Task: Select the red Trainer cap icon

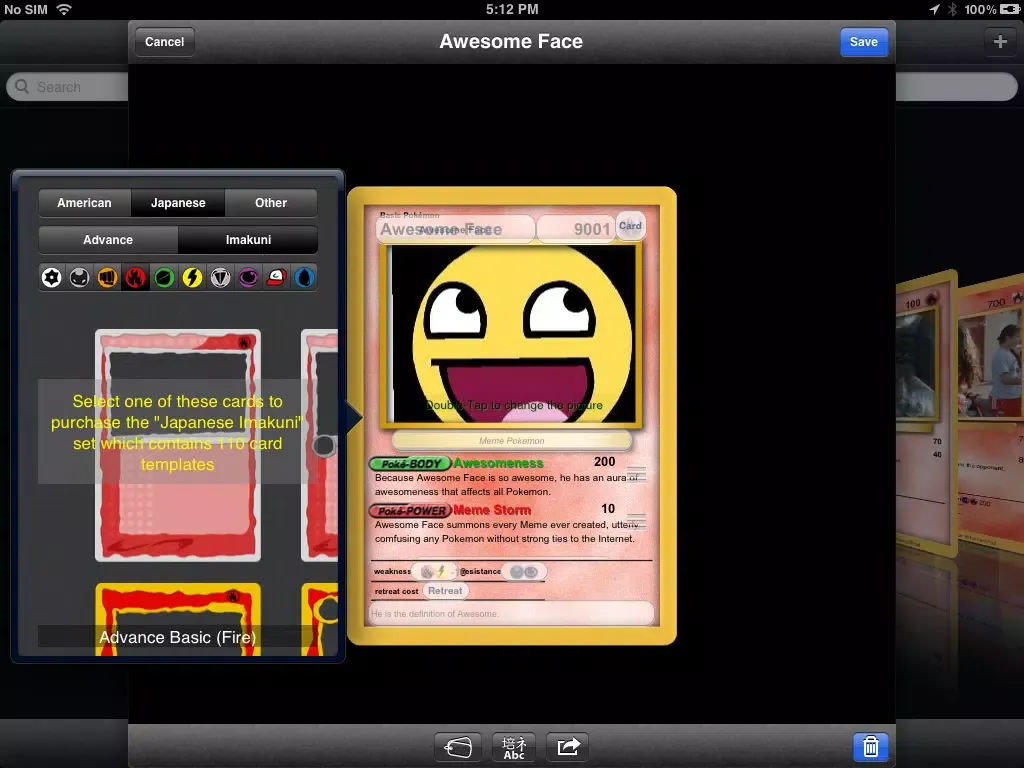Action: 276,278
